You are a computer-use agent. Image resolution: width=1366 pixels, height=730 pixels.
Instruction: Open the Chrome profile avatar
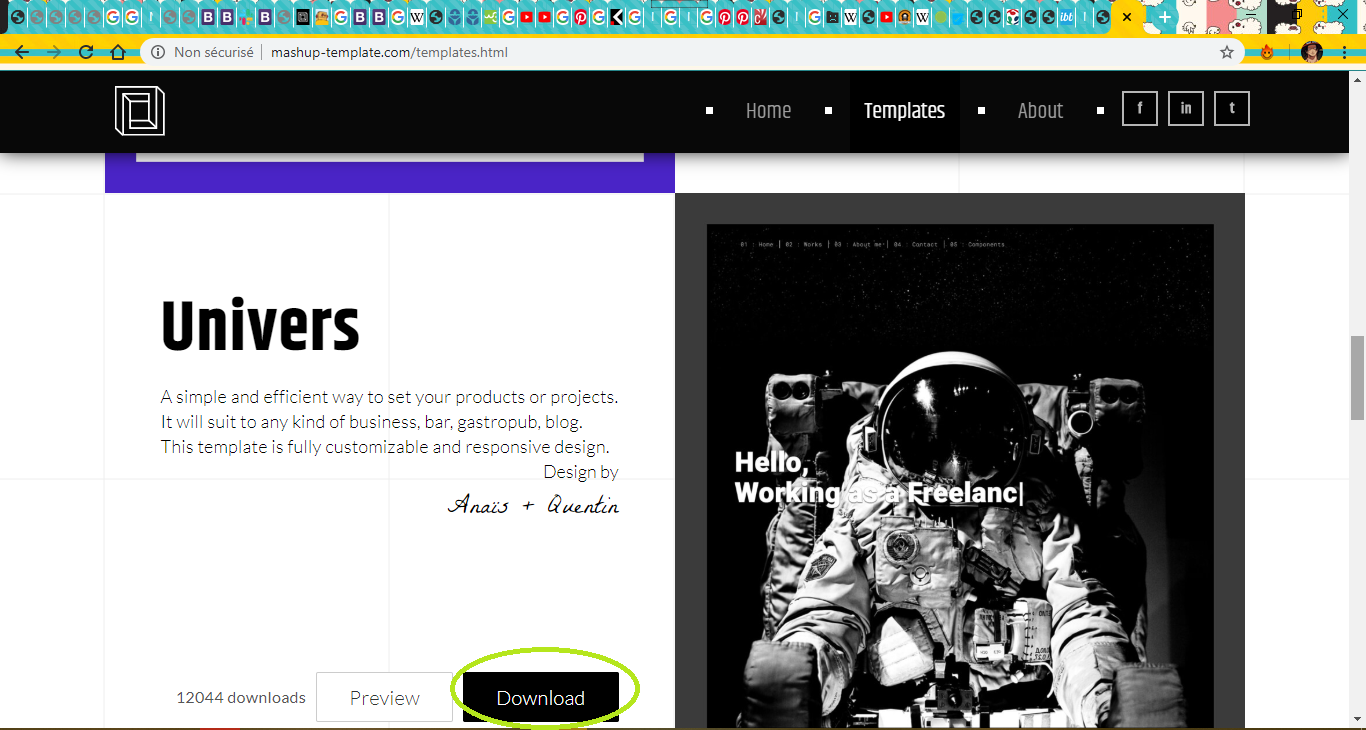point(1312,52)
